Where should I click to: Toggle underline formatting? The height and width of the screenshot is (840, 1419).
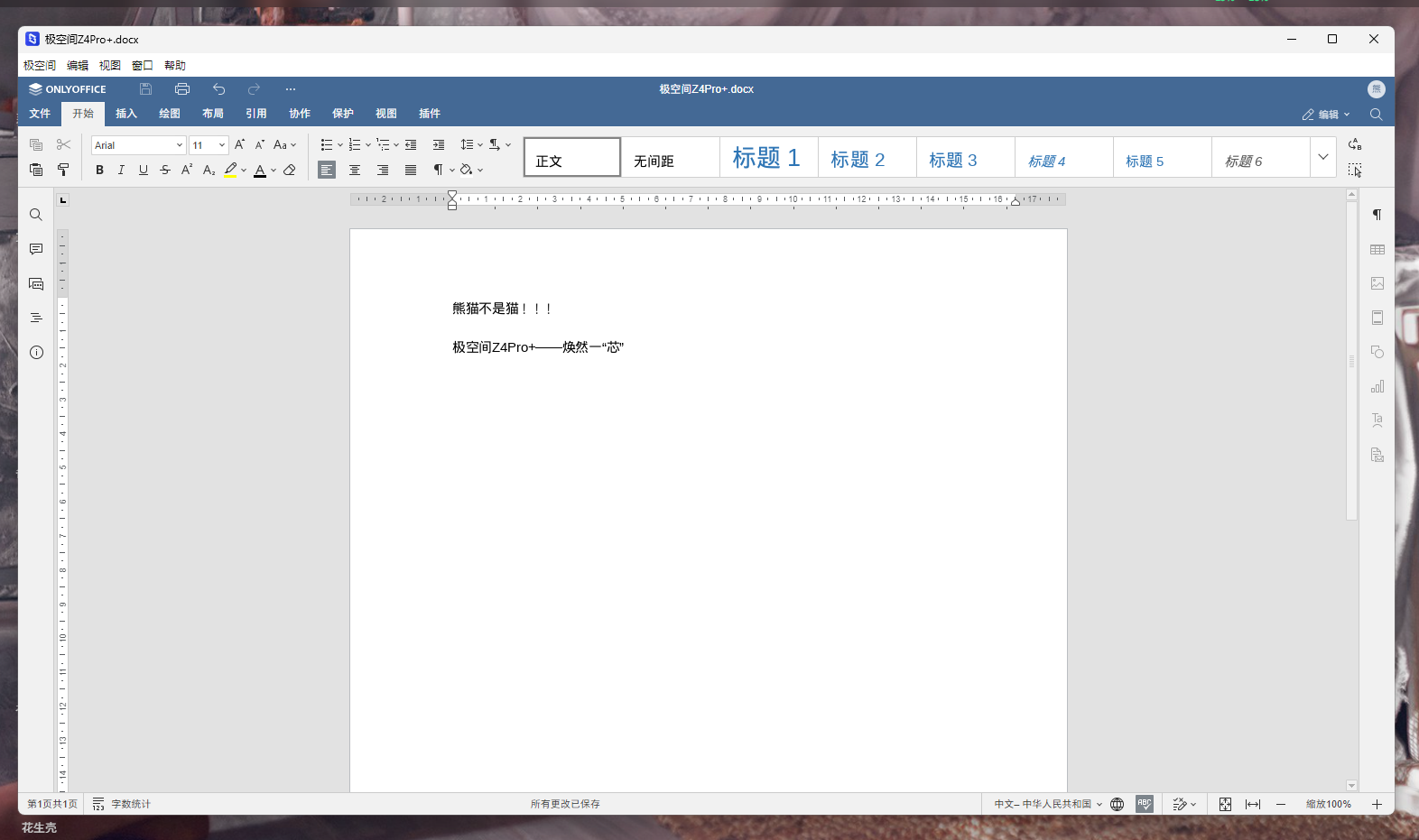143,170
